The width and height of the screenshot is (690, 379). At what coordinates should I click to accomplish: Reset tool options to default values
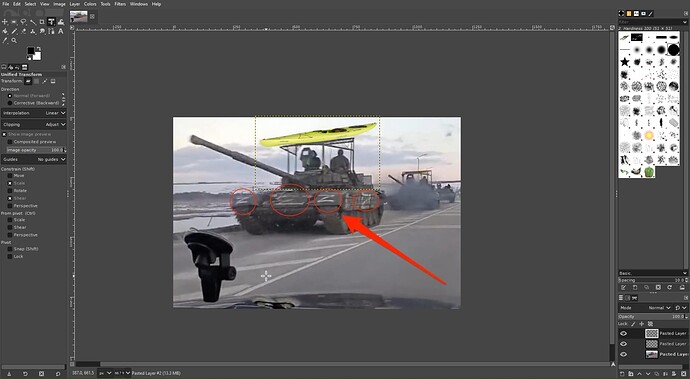tap(58, 374)
